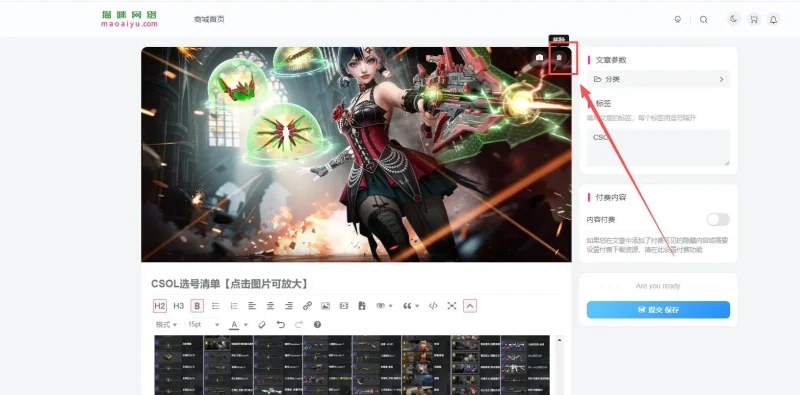
Task: Open the hidden content eye dropdown
Action: (x=384, y=306)
